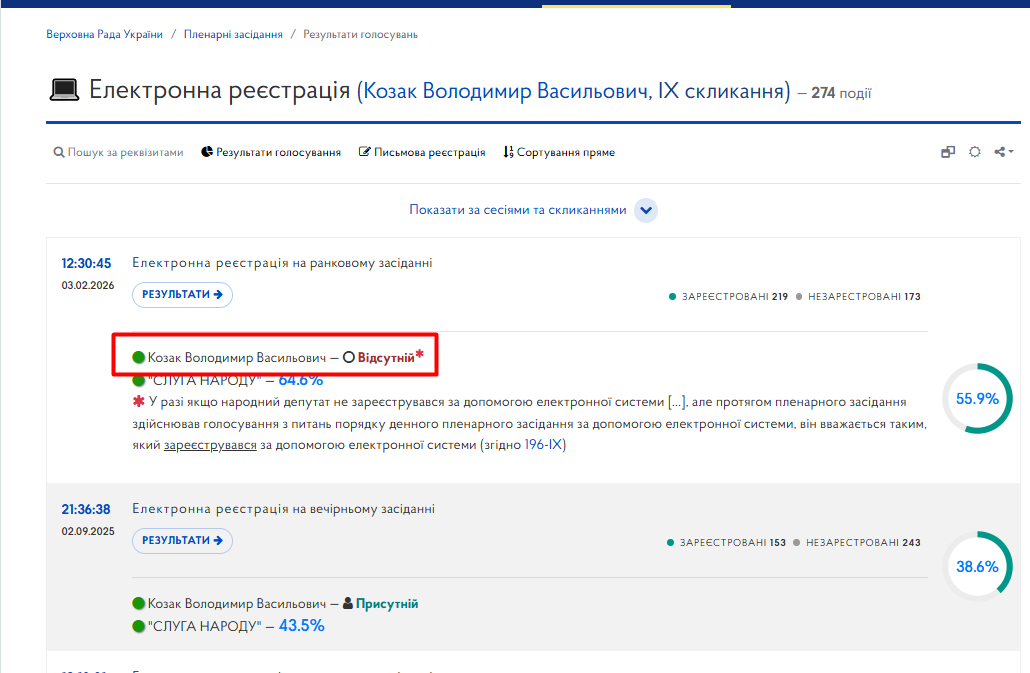Click the pie chart icon for voting results

pyautogui.click(x=207, y=152)
